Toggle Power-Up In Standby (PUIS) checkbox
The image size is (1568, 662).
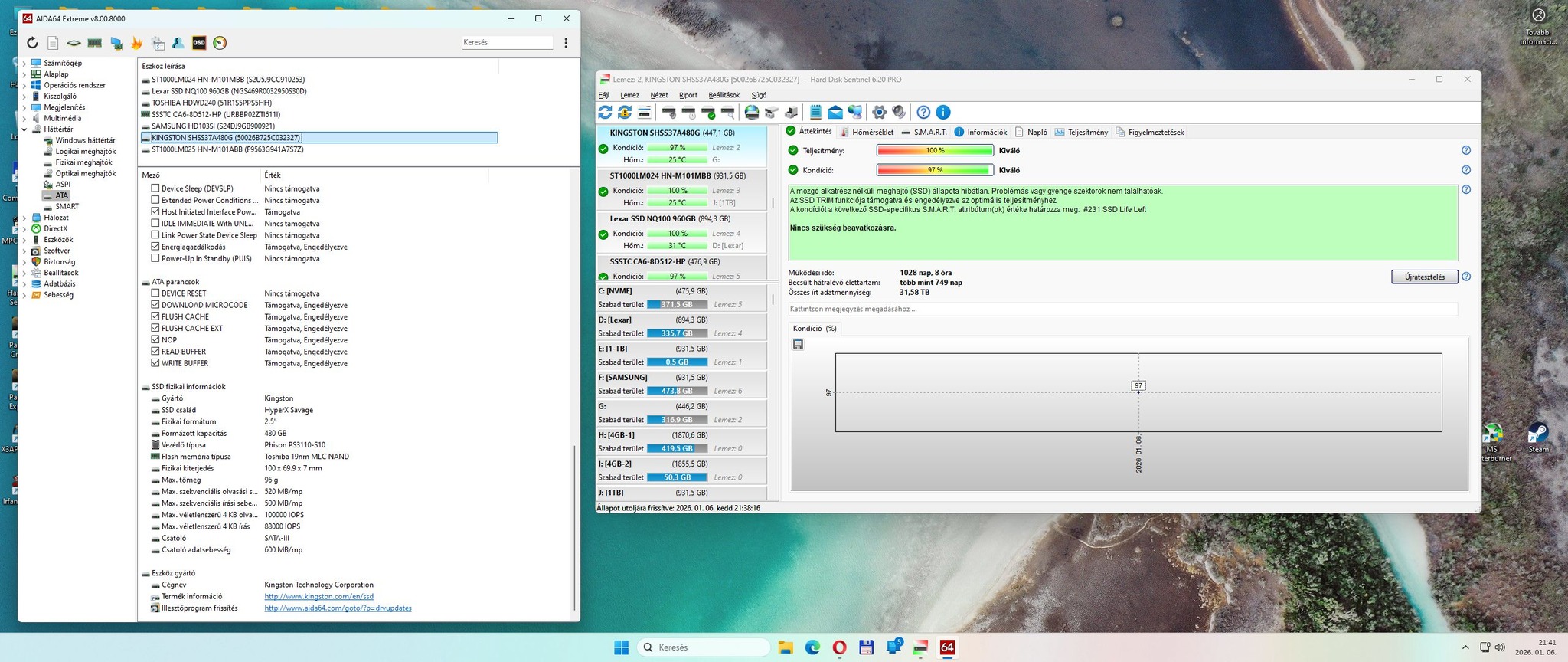tap(155, 258)
